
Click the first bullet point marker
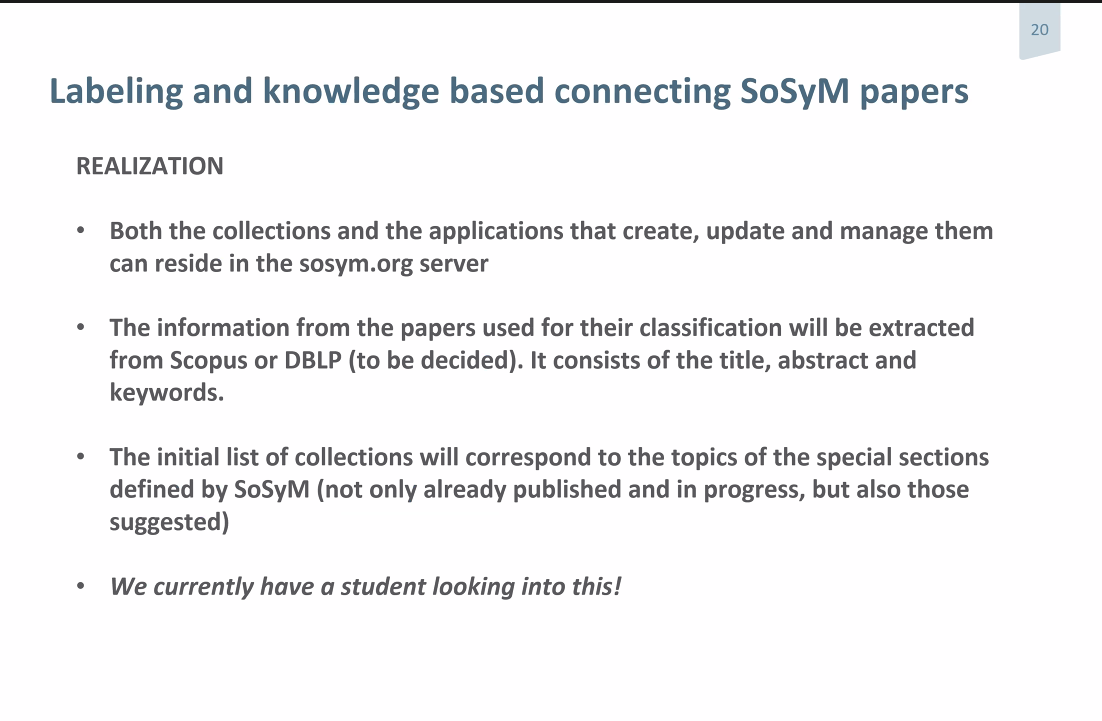pyautogui.click(x=81, y=230)
